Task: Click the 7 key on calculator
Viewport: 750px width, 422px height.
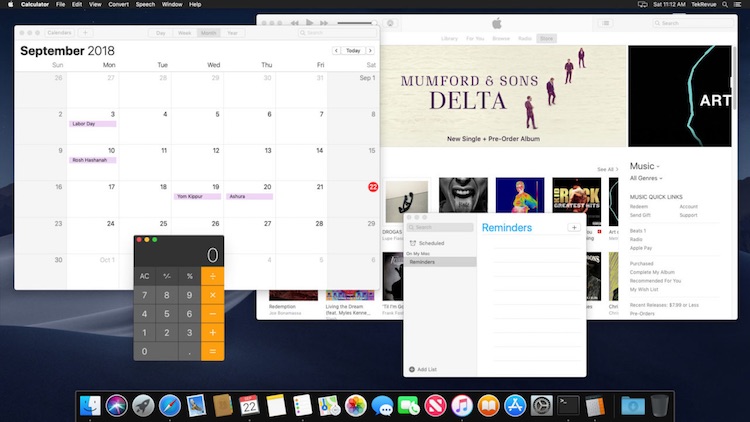Action: point(144,295)
